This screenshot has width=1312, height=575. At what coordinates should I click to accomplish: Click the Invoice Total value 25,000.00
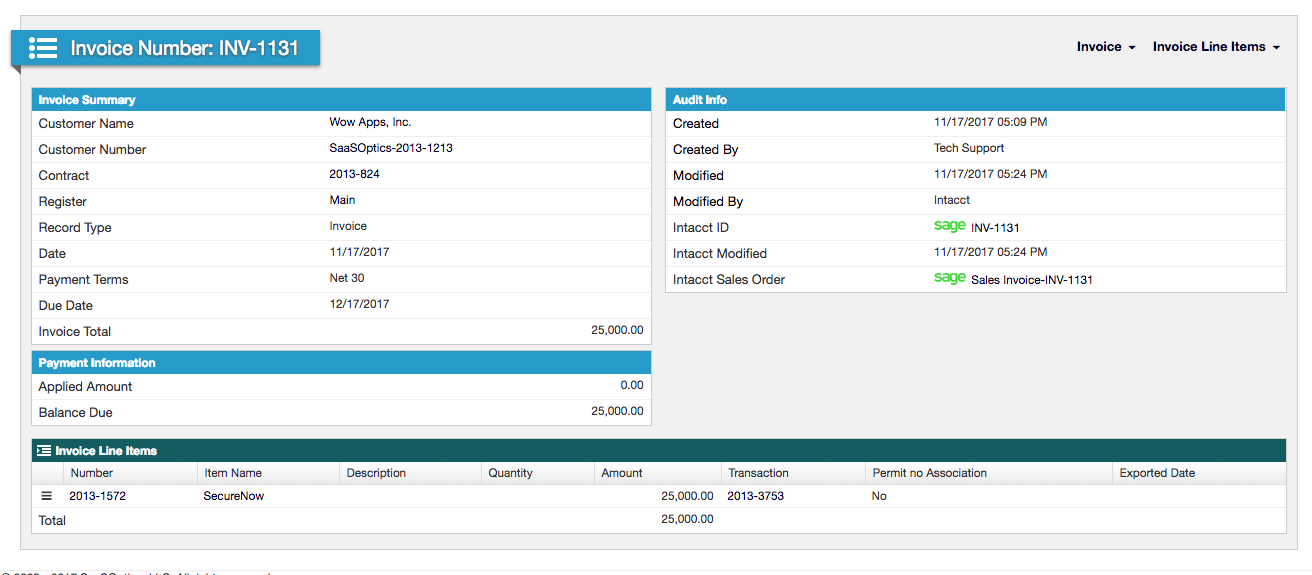pos(617,330)
